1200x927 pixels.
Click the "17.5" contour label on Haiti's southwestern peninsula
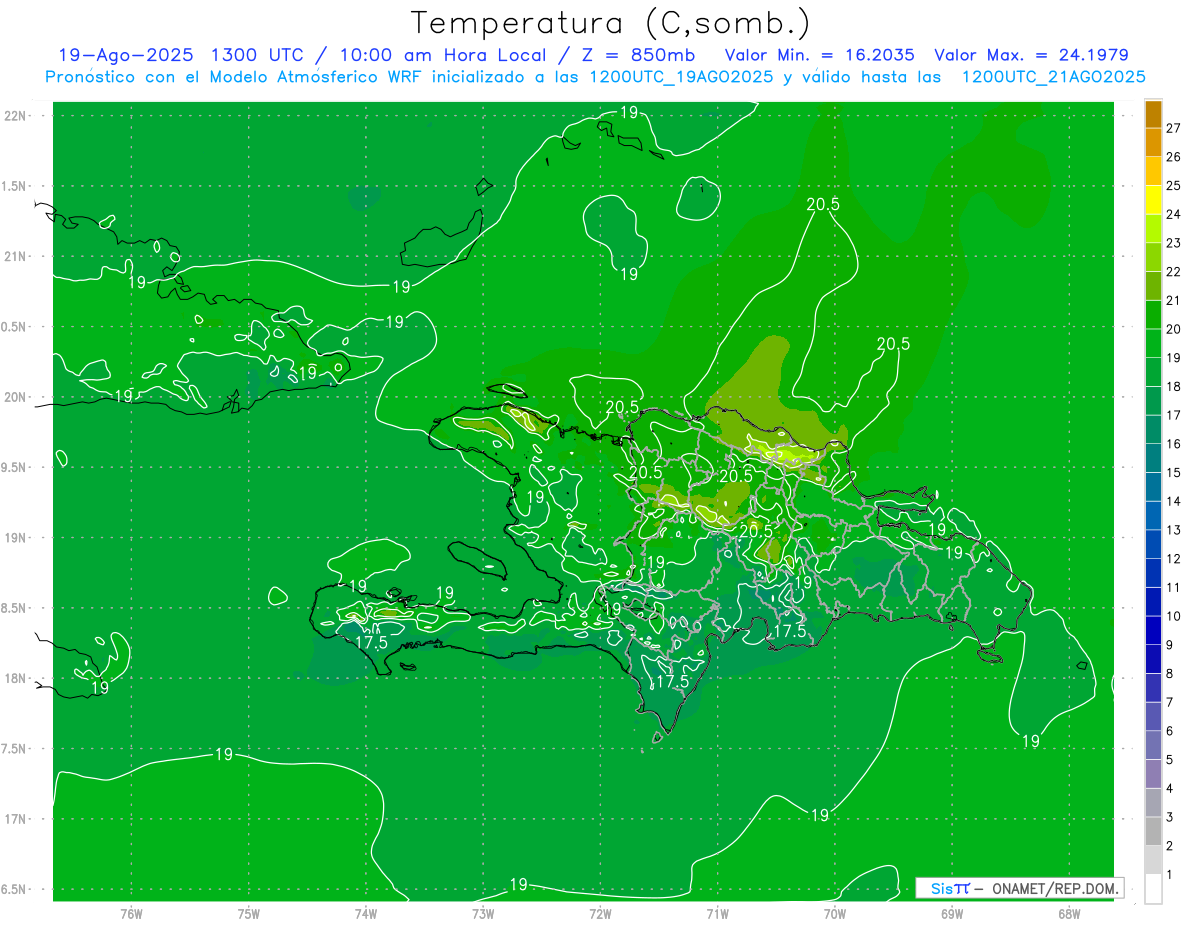pos(372,643)
